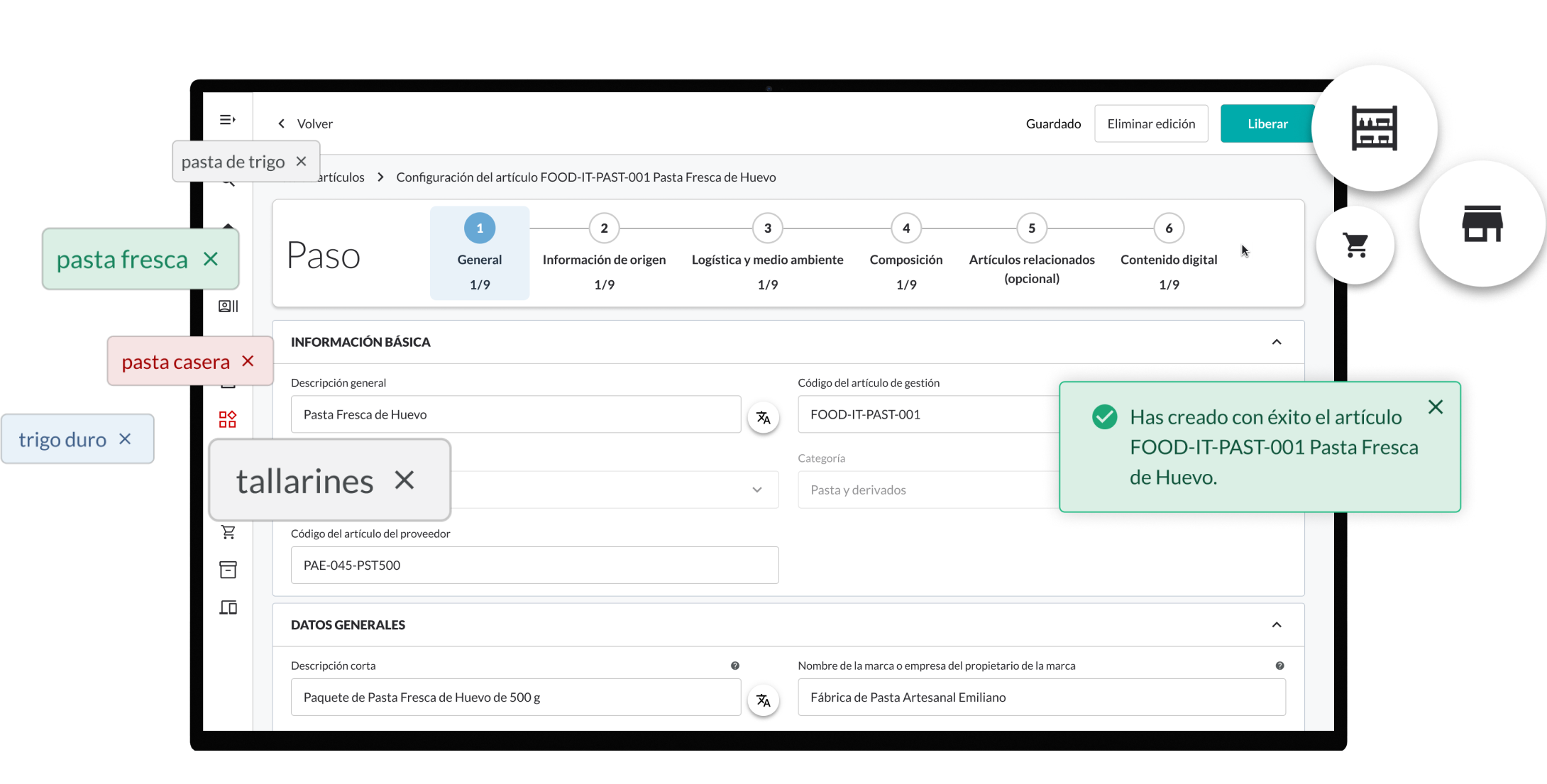Click the devices sidebar icon
1547x784 pixels.
(x=228, y=607)
